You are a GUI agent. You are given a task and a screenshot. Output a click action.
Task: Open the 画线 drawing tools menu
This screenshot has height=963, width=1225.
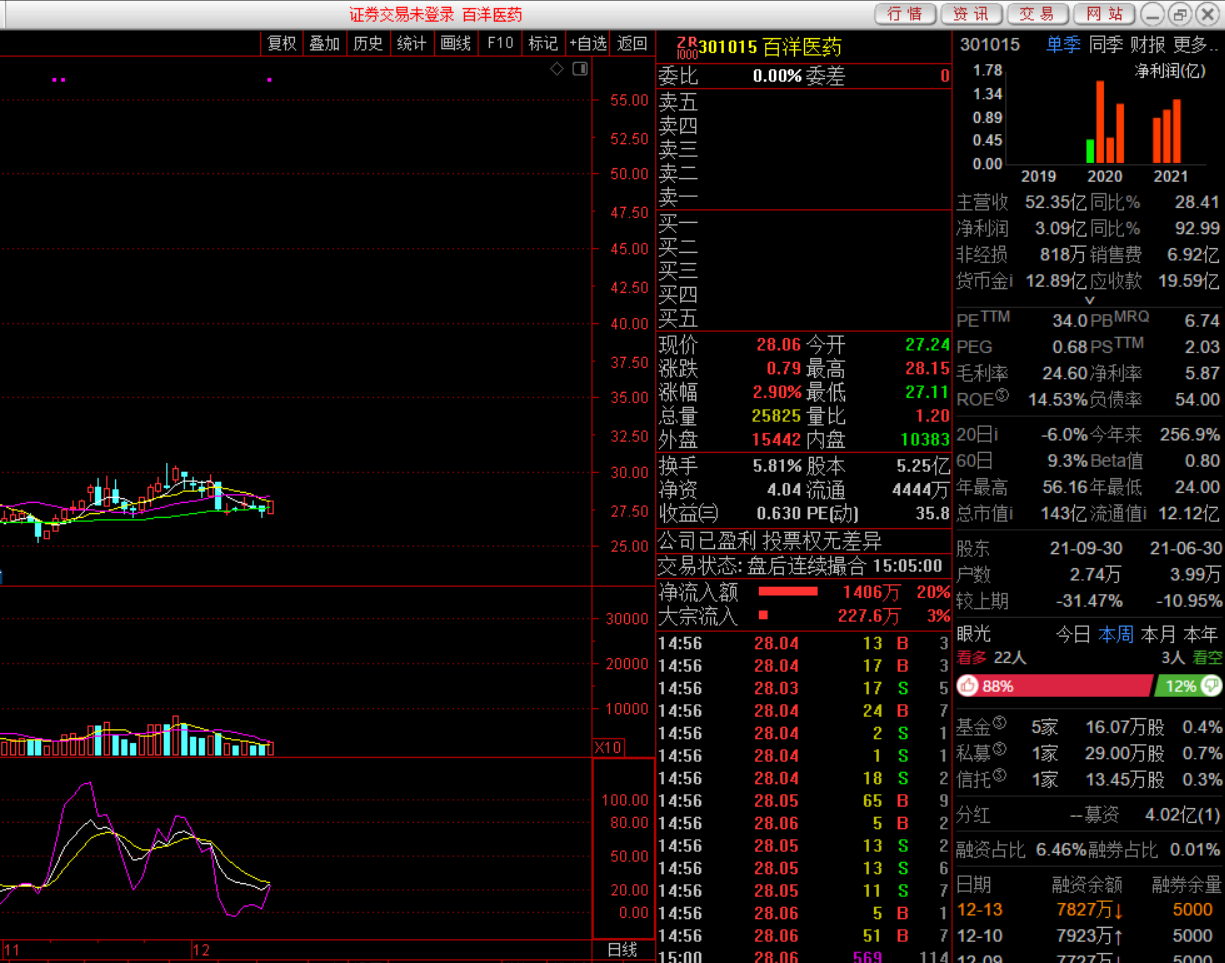pyautogui.click(x=456, y=43)
